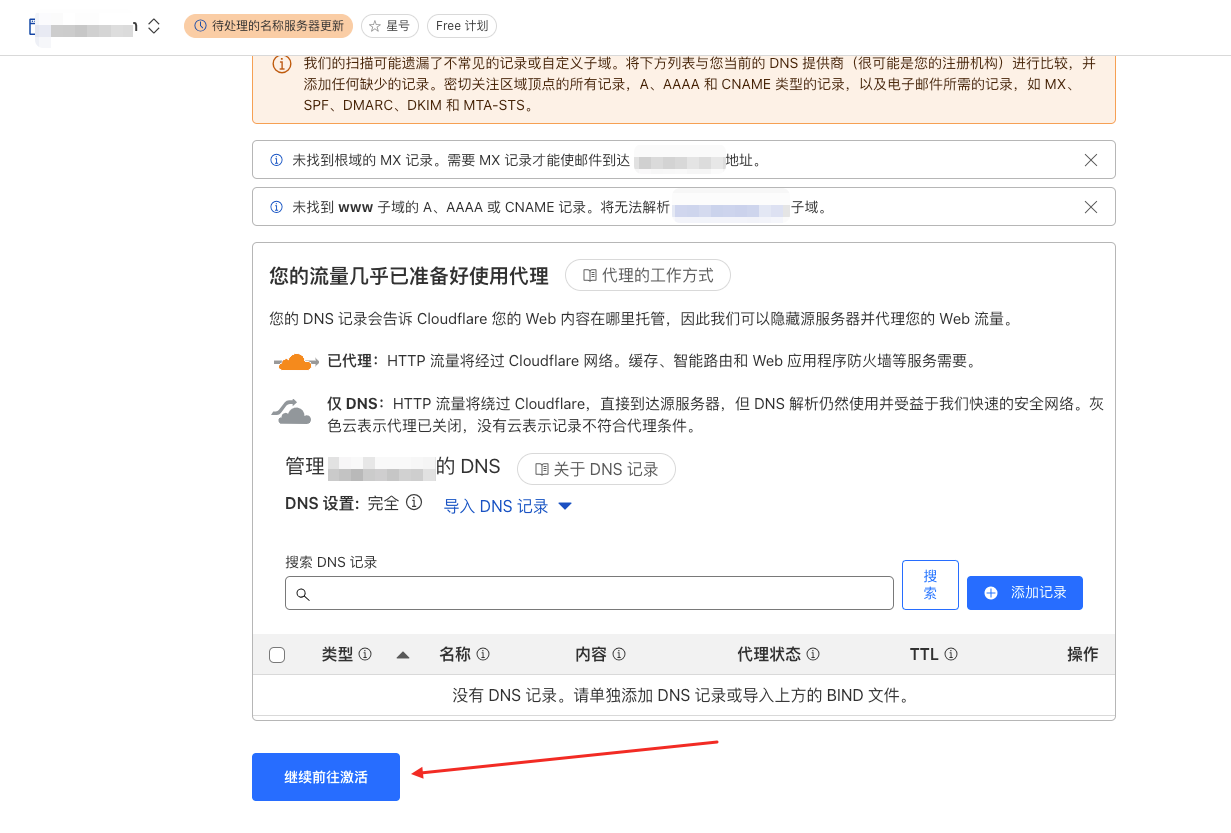This screenshot has height=833, width=1231.
Task: Click info icon next to 名称 column
Action: pos(483,654)
